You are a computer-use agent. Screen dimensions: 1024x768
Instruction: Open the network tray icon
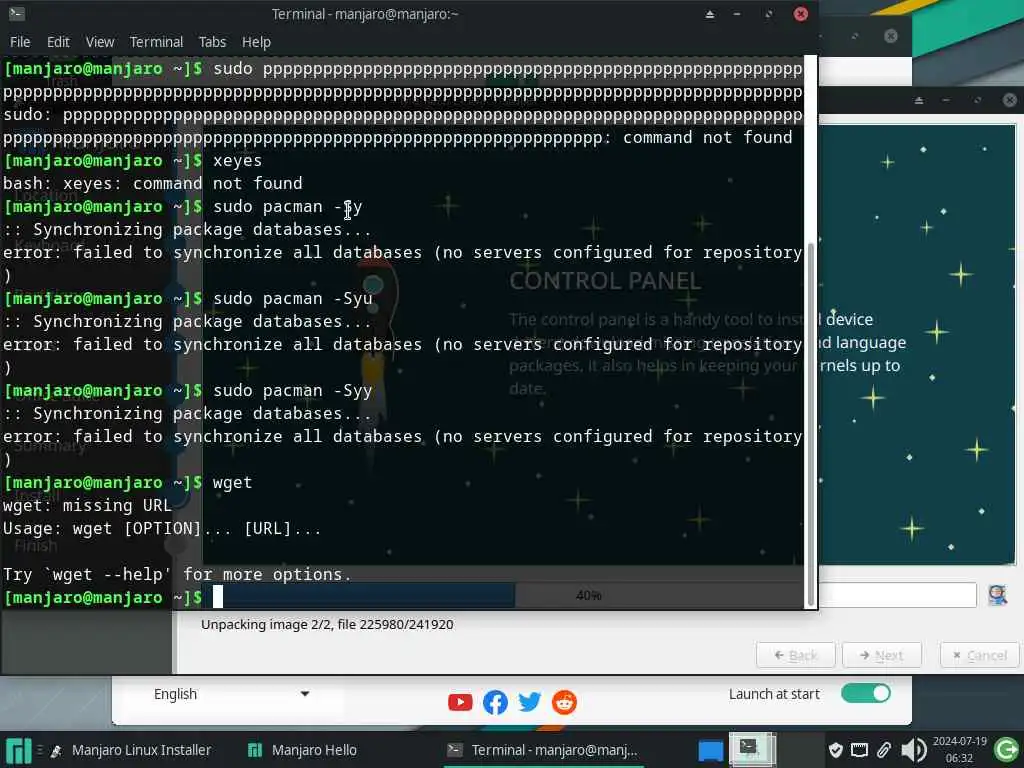tap(859, 750)
